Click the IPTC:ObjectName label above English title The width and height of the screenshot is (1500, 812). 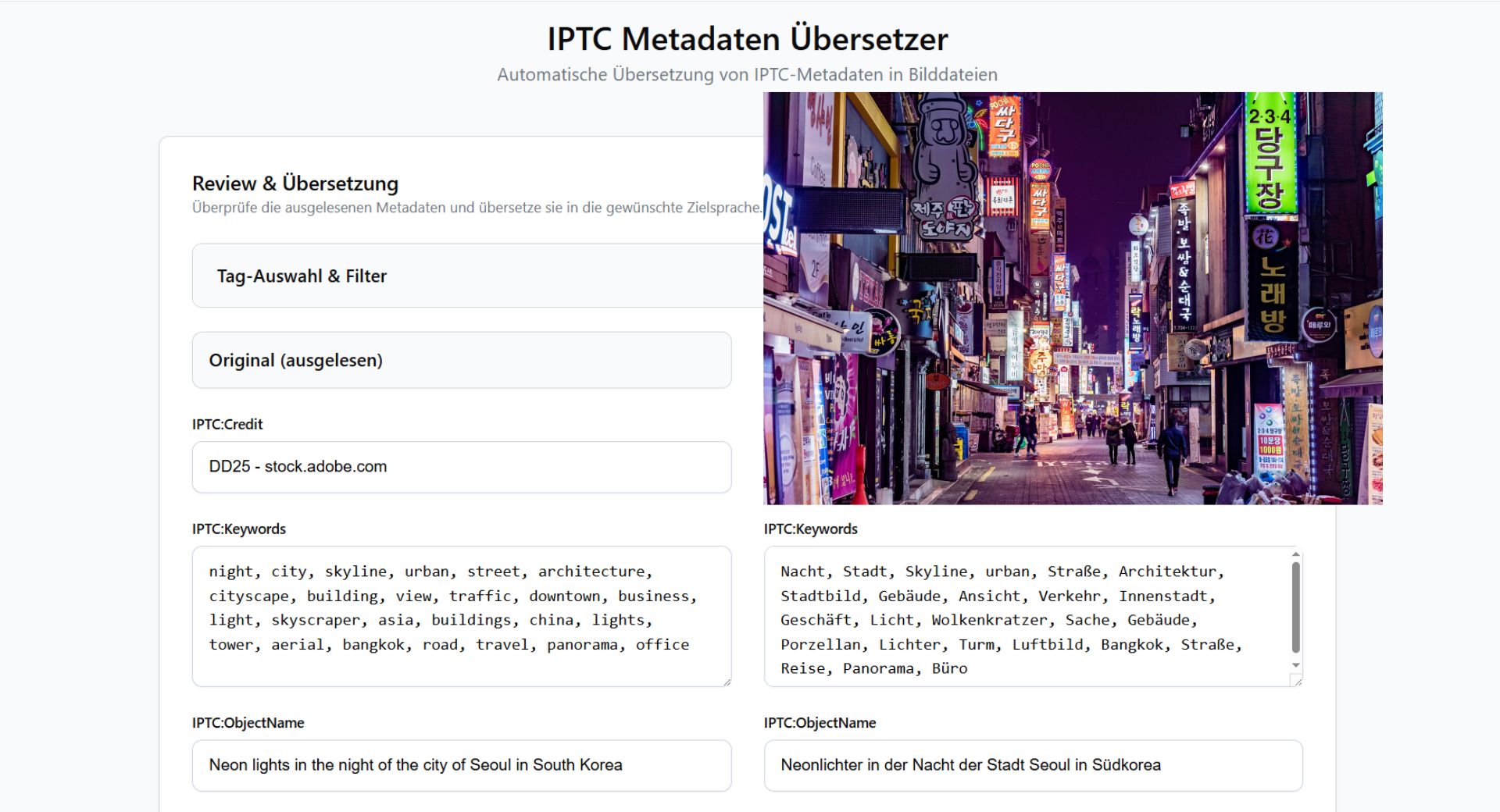248,723
